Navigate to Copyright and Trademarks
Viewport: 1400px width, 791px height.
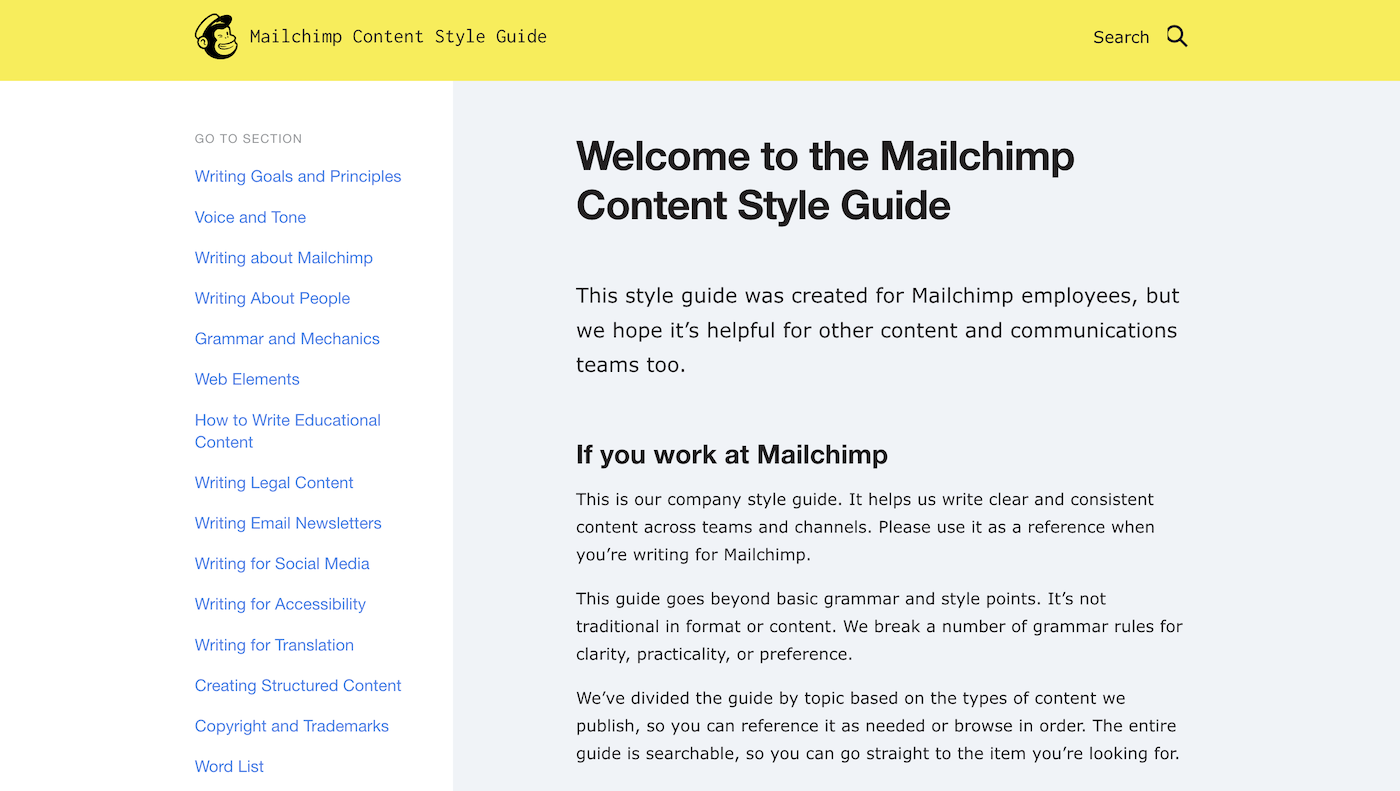tap(292, 726)
